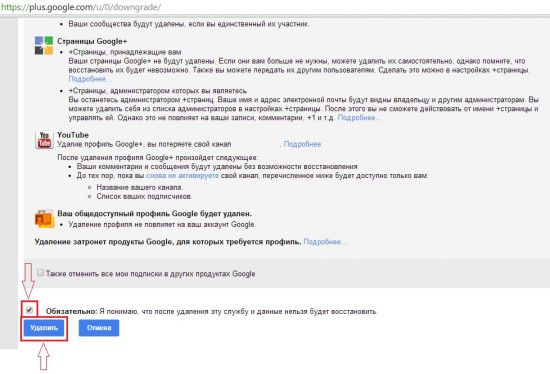This screenshot has height=374, width=550.
Task: Untick the 'Обязательно' confirmation checkbox
Action: click(29, 310)
